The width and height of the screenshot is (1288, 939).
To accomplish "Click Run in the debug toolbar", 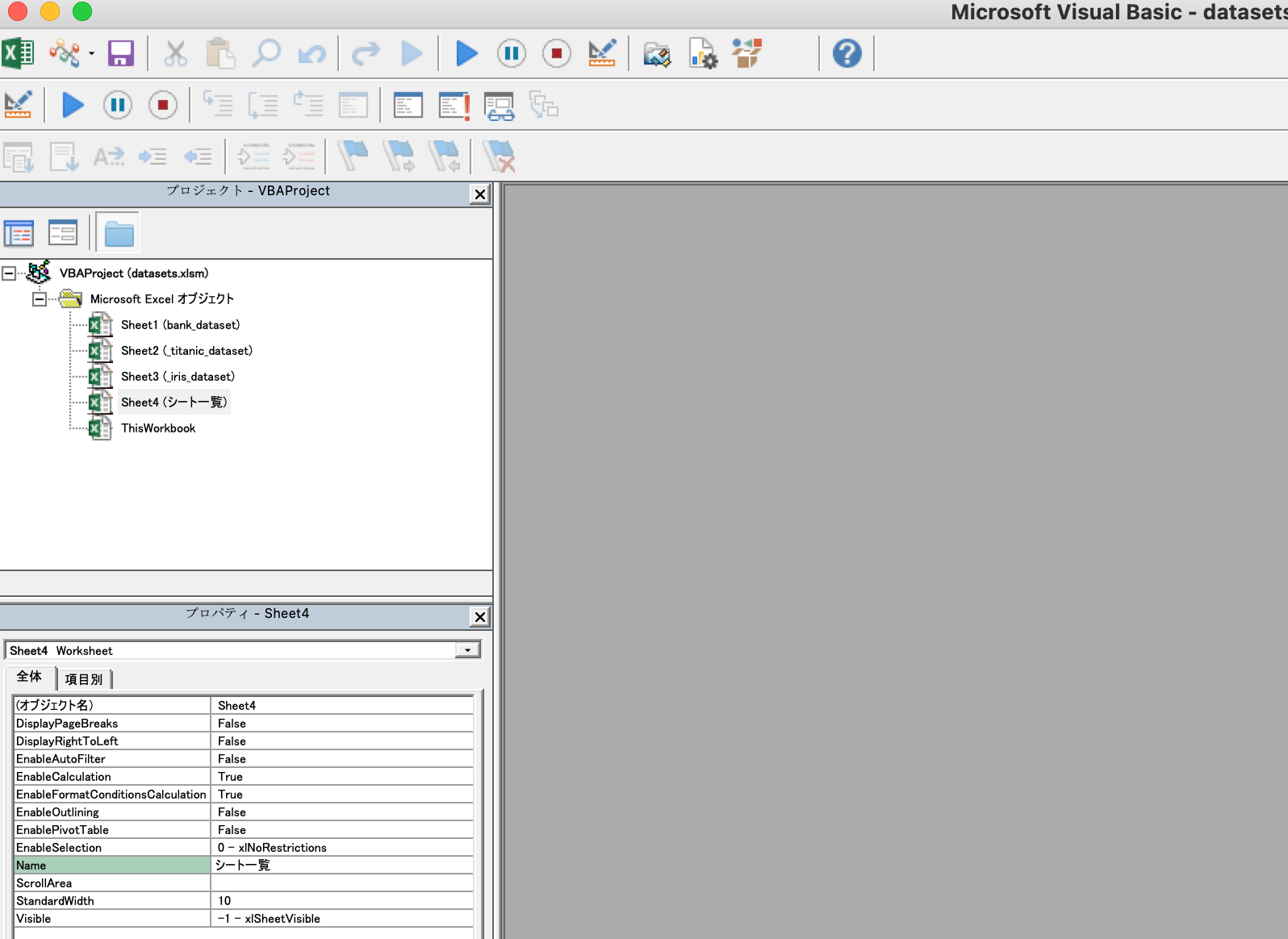I will coord(73,105).
